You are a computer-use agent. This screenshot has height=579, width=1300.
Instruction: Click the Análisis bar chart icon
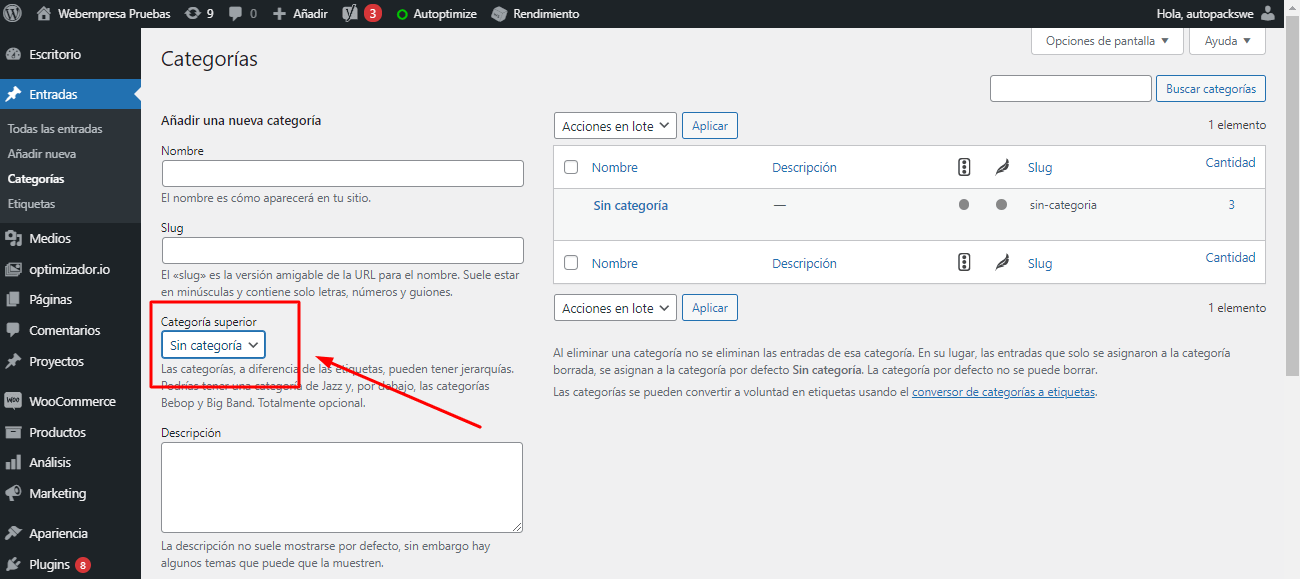(14, 462)
